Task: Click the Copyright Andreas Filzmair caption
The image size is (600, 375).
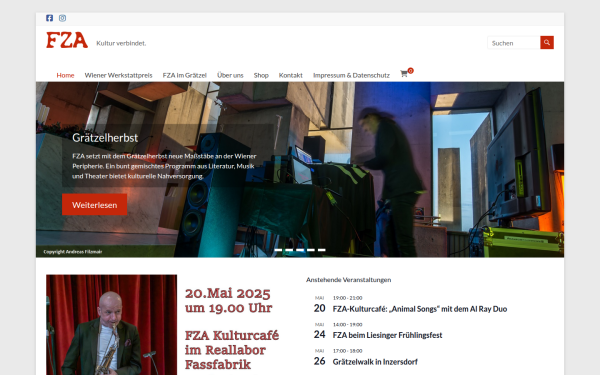Action: point(73,252)
